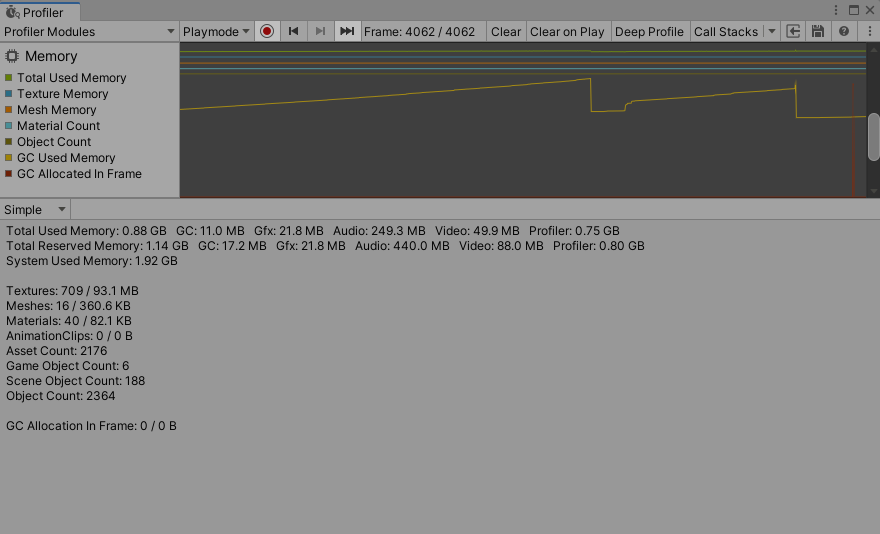This screenshot has height=534, width=880.
Task: Step to the previous frame
Action: coord(294,31)
